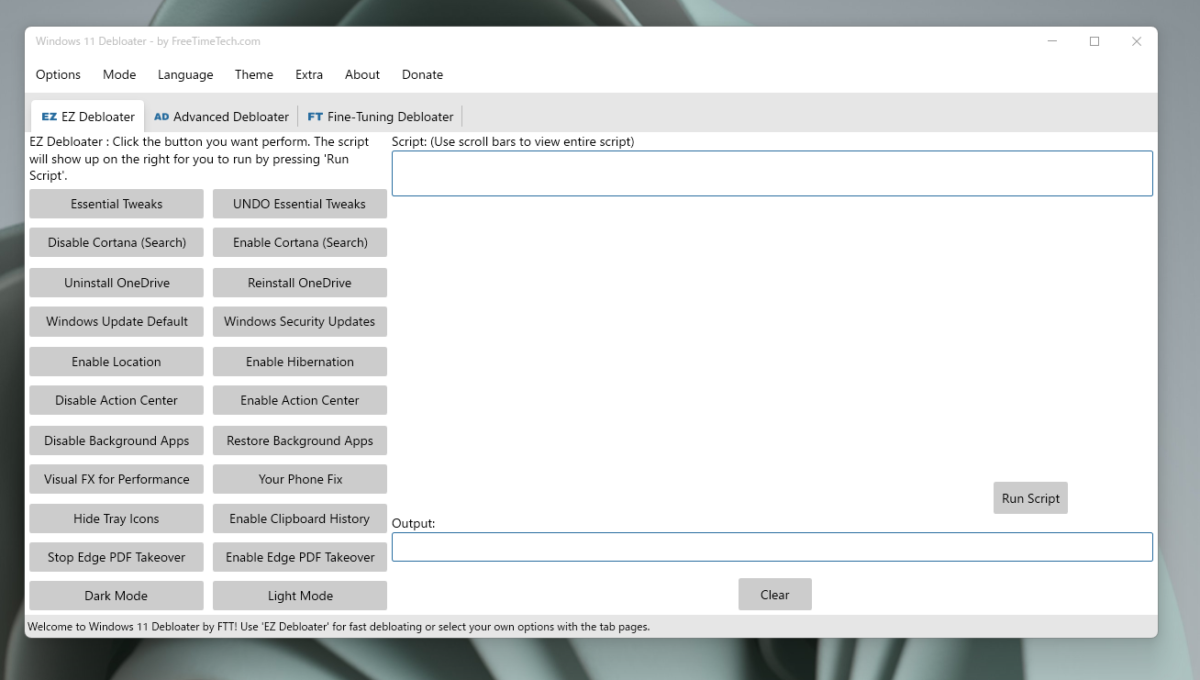Open the About menu
Screen dimensions: 1200x680
coord(362,74)
